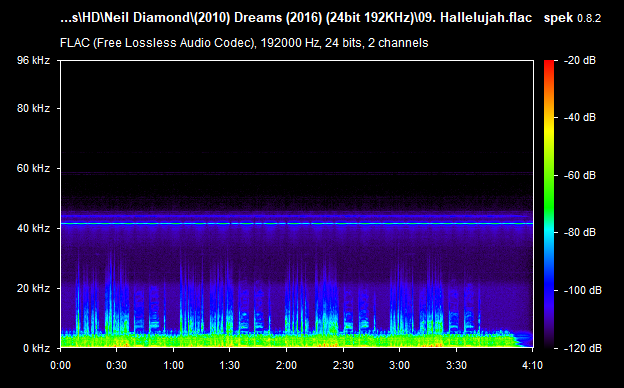The width and height of the screenshot is (624, 388).
Task: Click the 0 kHz frequency axis label
Action: (37, 348)
